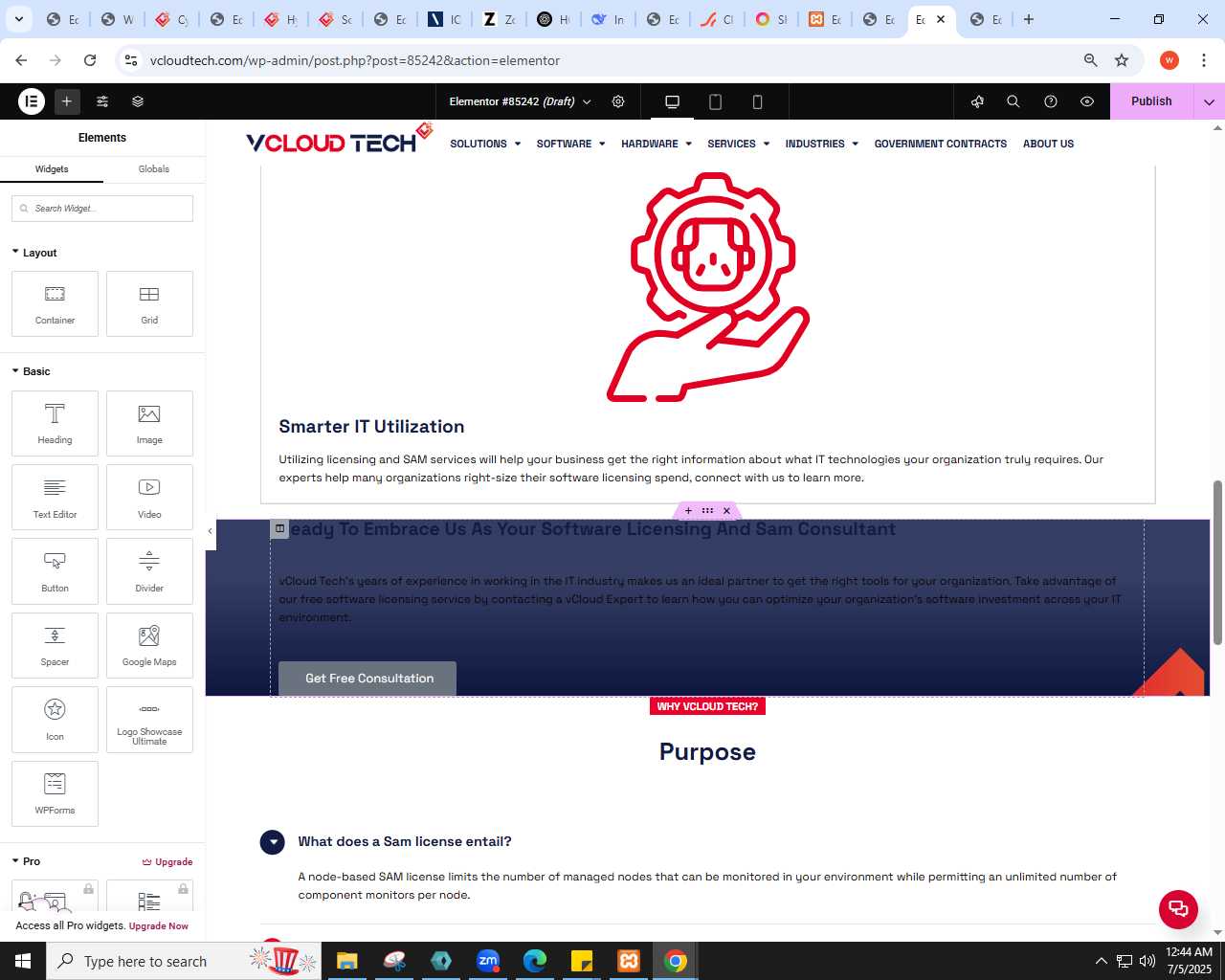The image size is (1225, 980).
Task: Click the edit container grid handle
Action: pyautogui.click(x=707, y=511)
